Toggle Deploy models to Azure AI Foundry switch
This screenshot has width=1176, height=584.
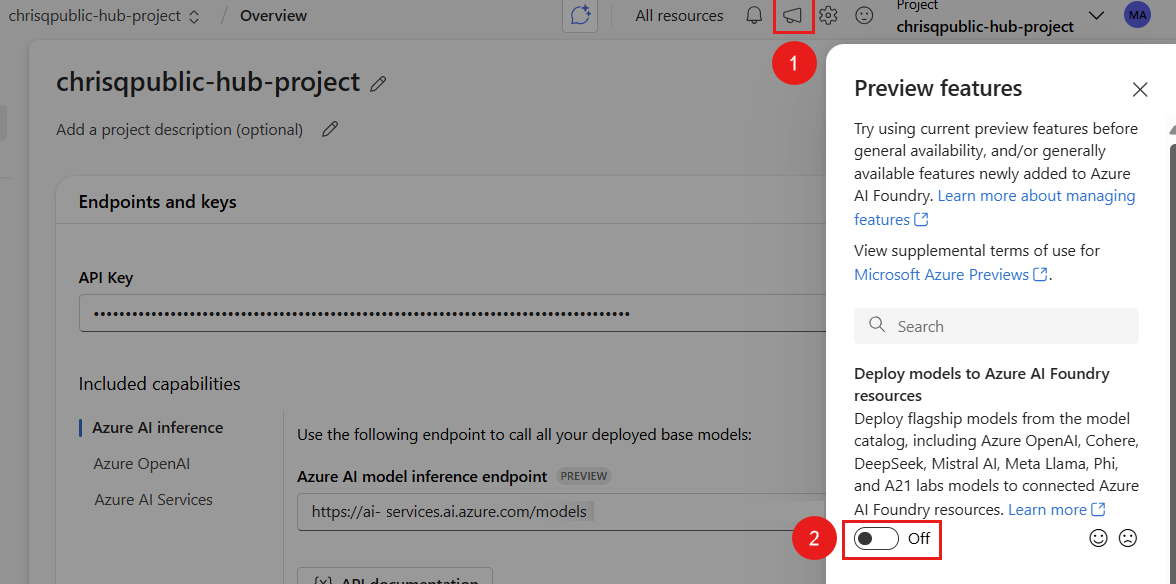point(877,538)
